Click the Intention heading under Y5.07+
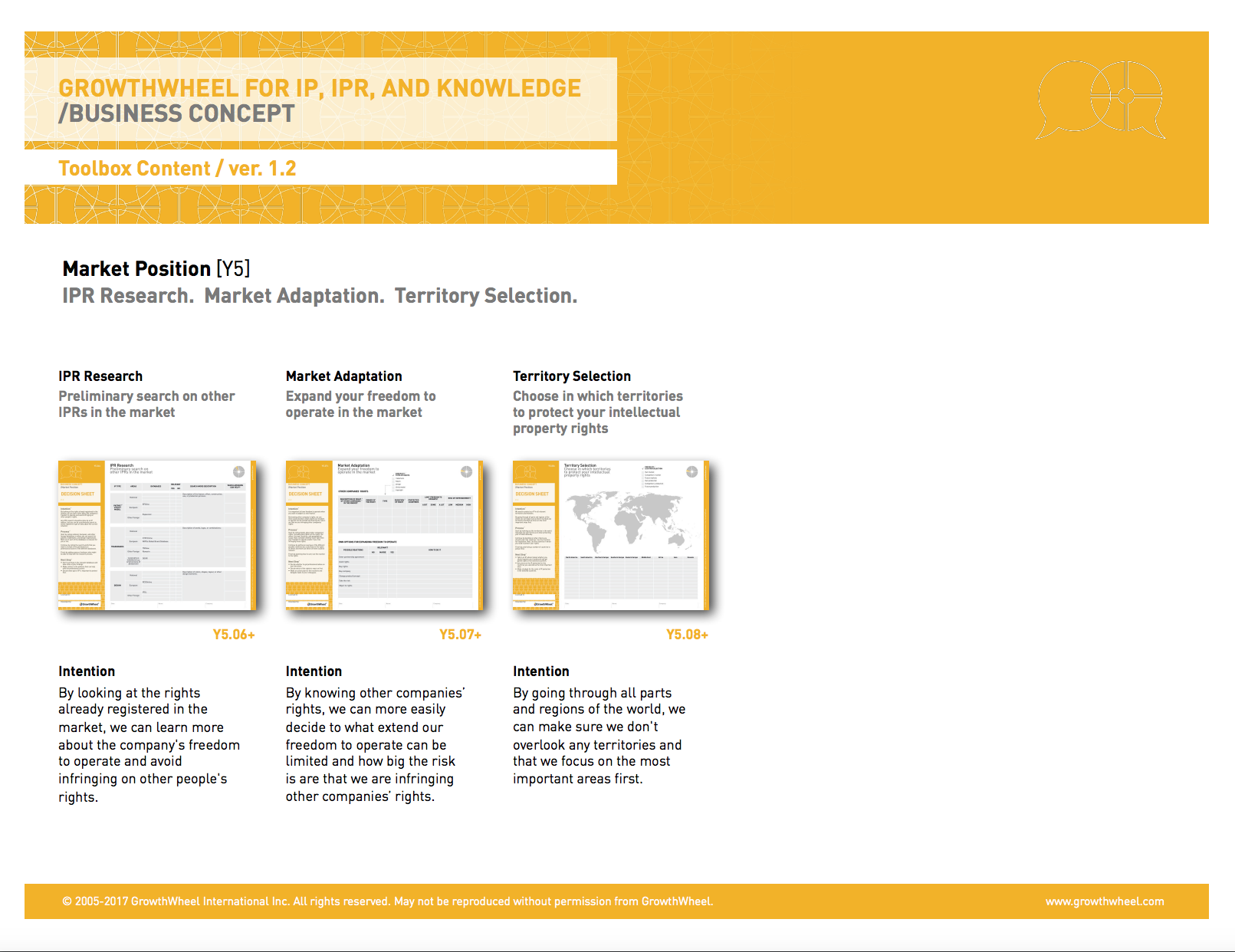 click(x=314, y=671)
